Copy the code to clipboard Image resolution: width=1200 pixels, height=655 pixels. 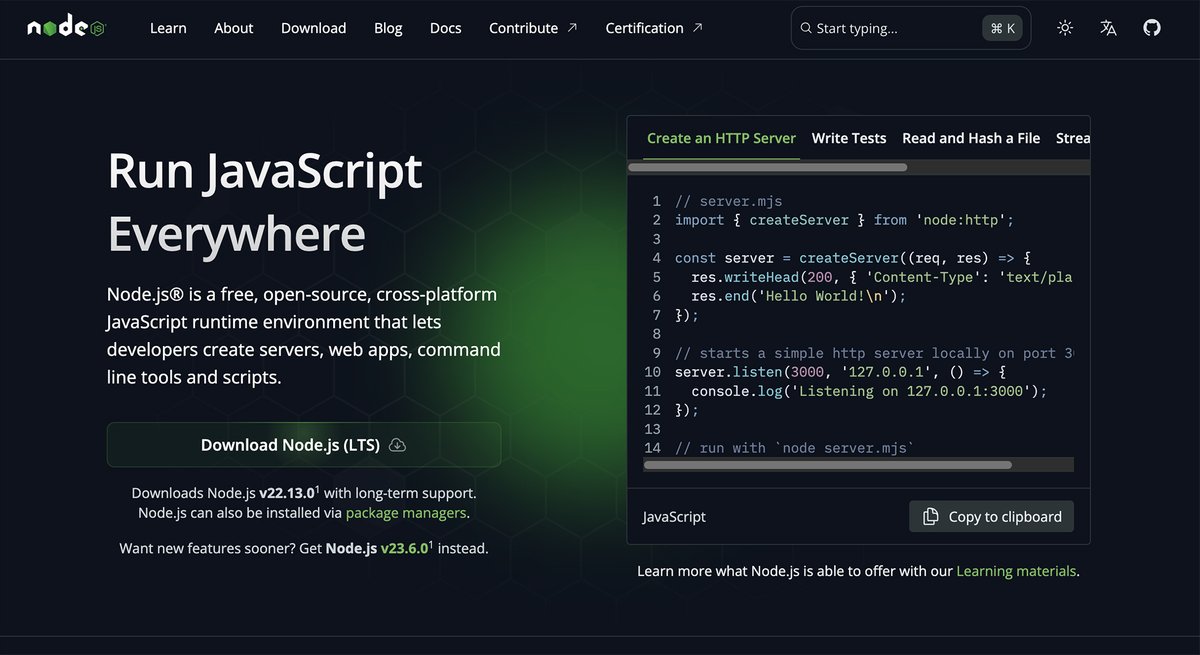tap(992, 516)
